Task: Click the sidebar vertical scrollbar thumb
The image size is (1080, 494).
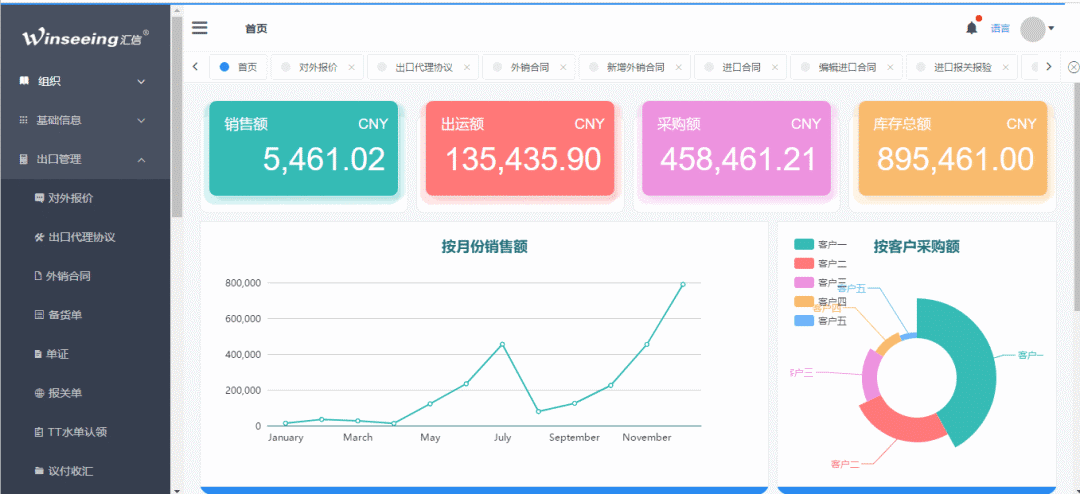Action: click(x=176, y=117)
